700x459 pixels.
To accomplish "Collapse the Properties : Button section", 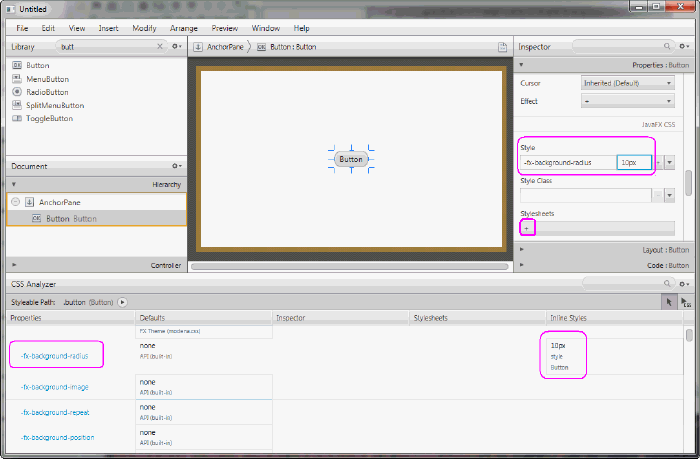I will coord(521,65).
